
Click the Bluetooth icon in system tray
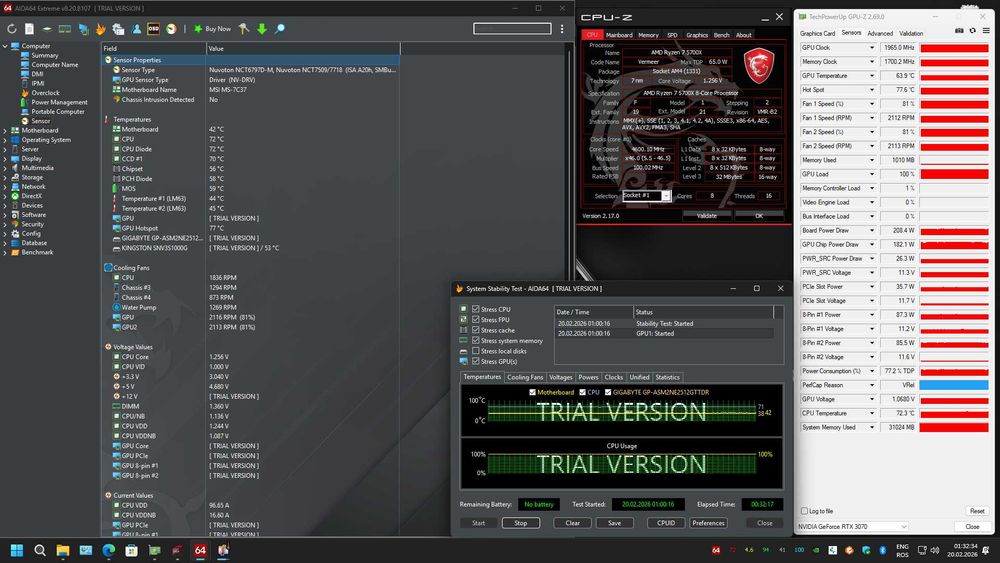pos(883,550)
